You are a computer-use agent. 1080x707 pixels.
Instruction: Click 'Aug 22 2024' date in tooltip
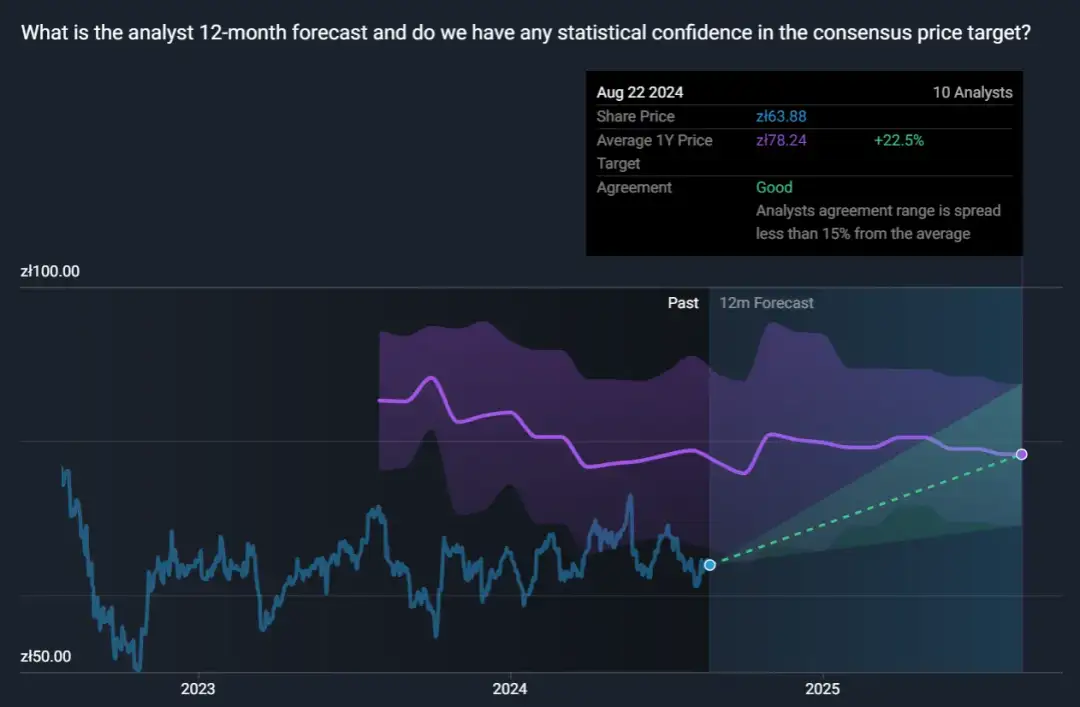[640, 93]
